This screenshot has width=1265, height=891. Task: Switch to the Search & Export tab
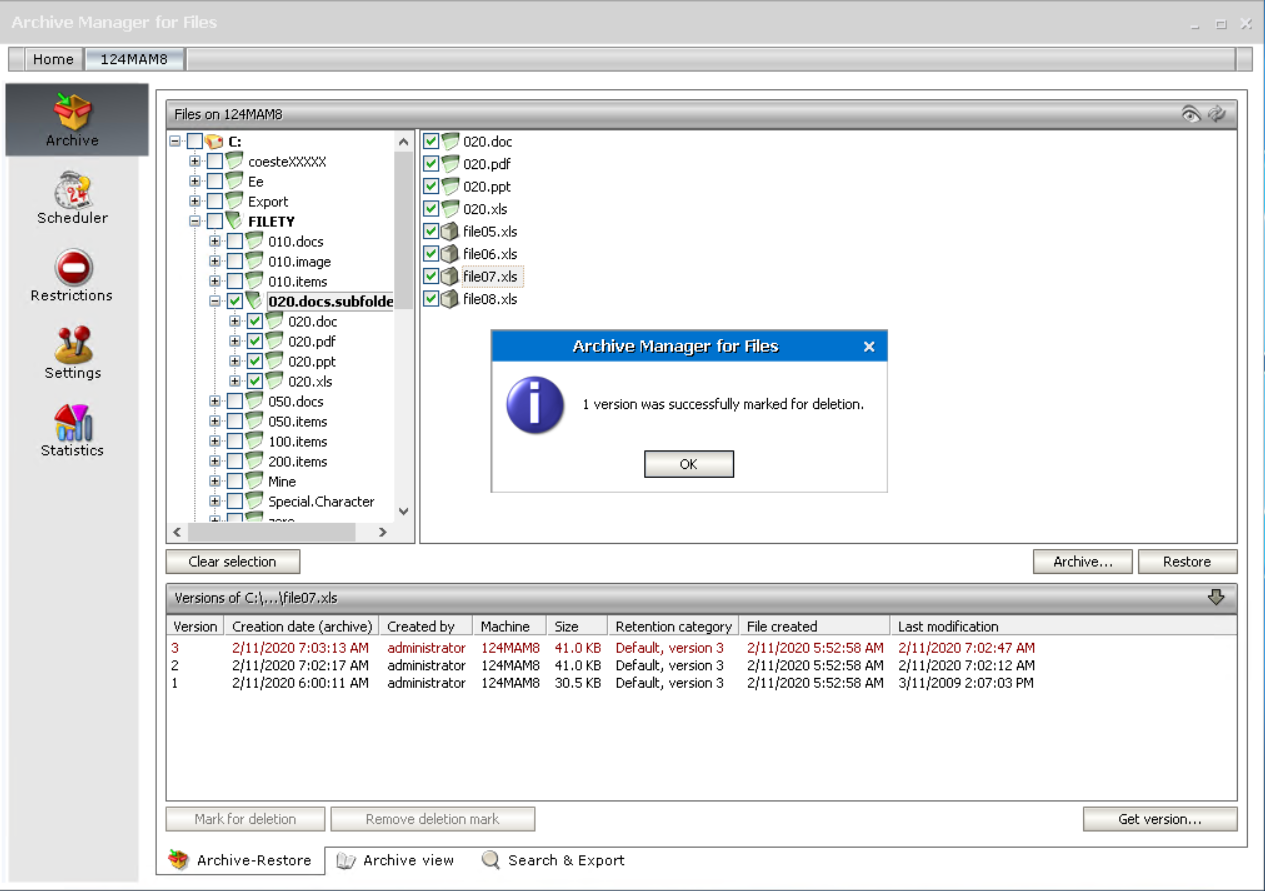(x=553, y=860)
